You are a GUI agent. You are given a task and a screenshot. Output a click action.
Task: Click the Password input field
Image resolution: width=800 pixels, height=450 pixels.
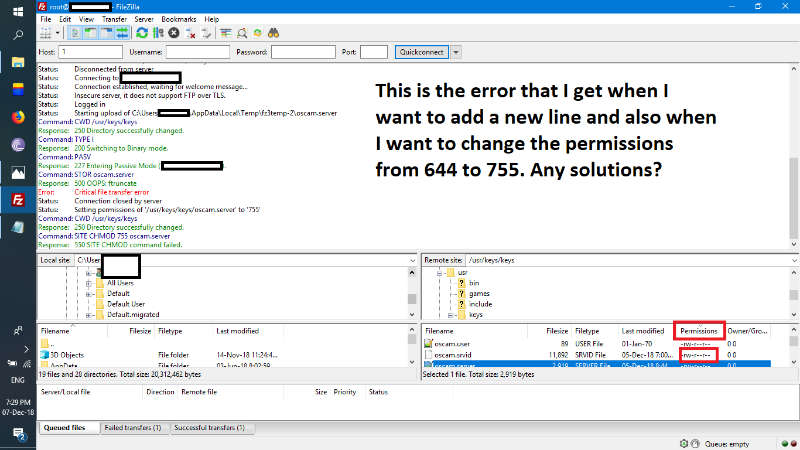[303, 52]
